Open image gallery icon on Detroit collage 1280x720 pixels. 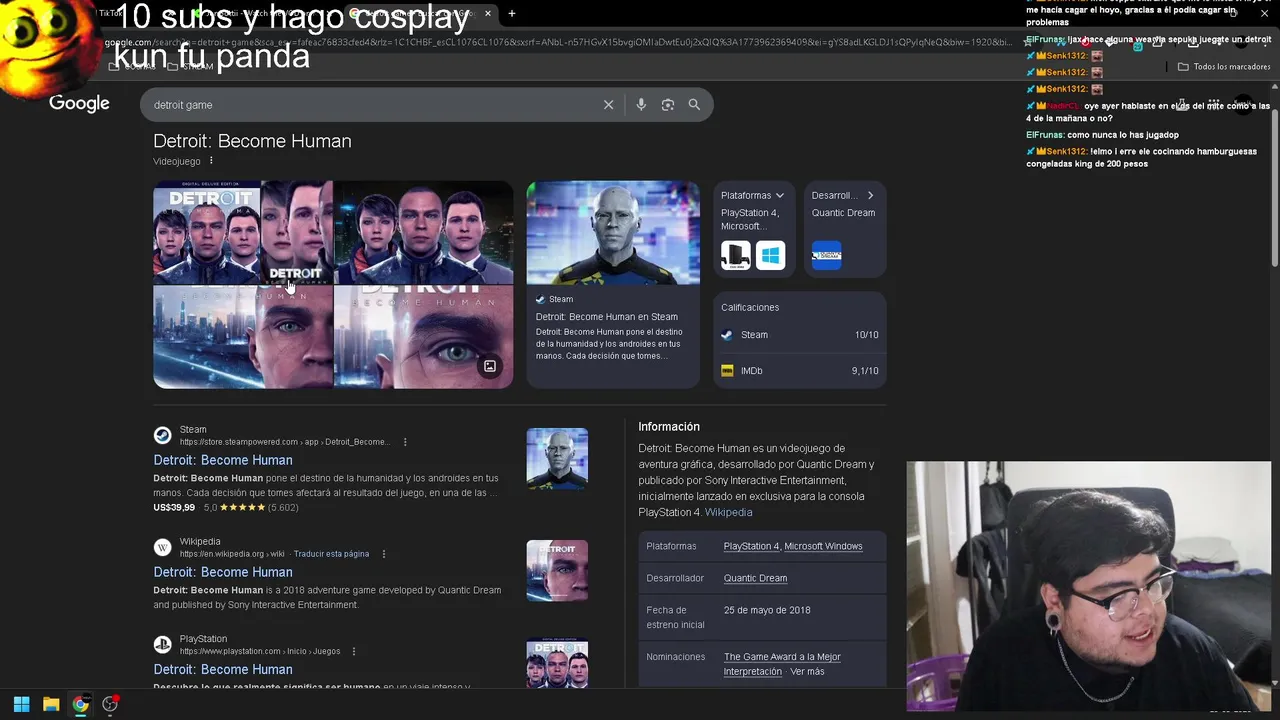click(x=490, y=366)
